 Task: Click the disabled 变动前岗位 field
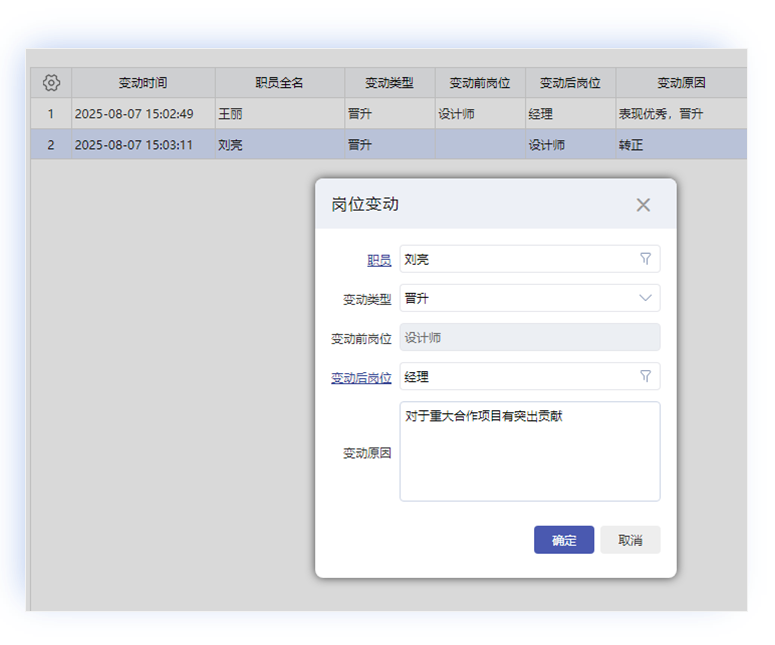pyautogui.click(x=529, y=338)
